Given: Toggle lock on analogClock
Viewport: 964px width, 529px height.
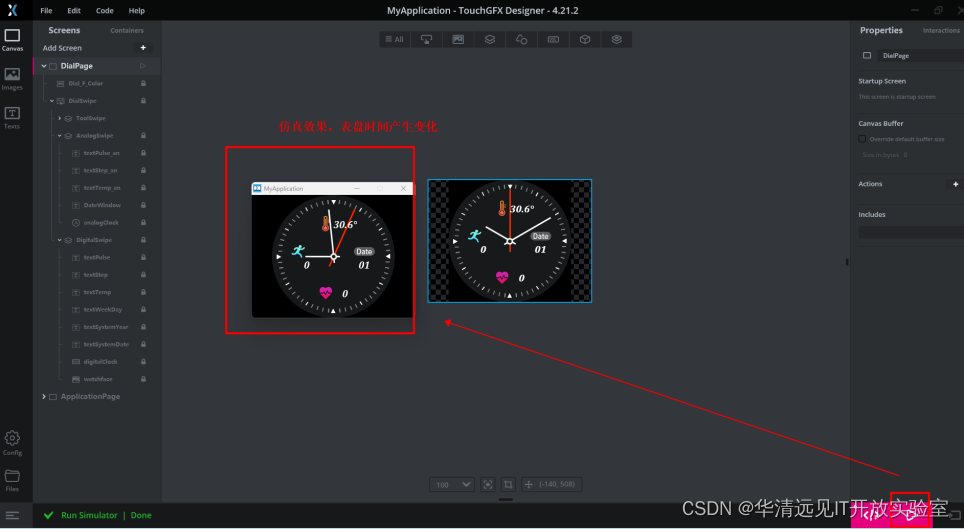Looking at the screenshot, I should (143, 223).
